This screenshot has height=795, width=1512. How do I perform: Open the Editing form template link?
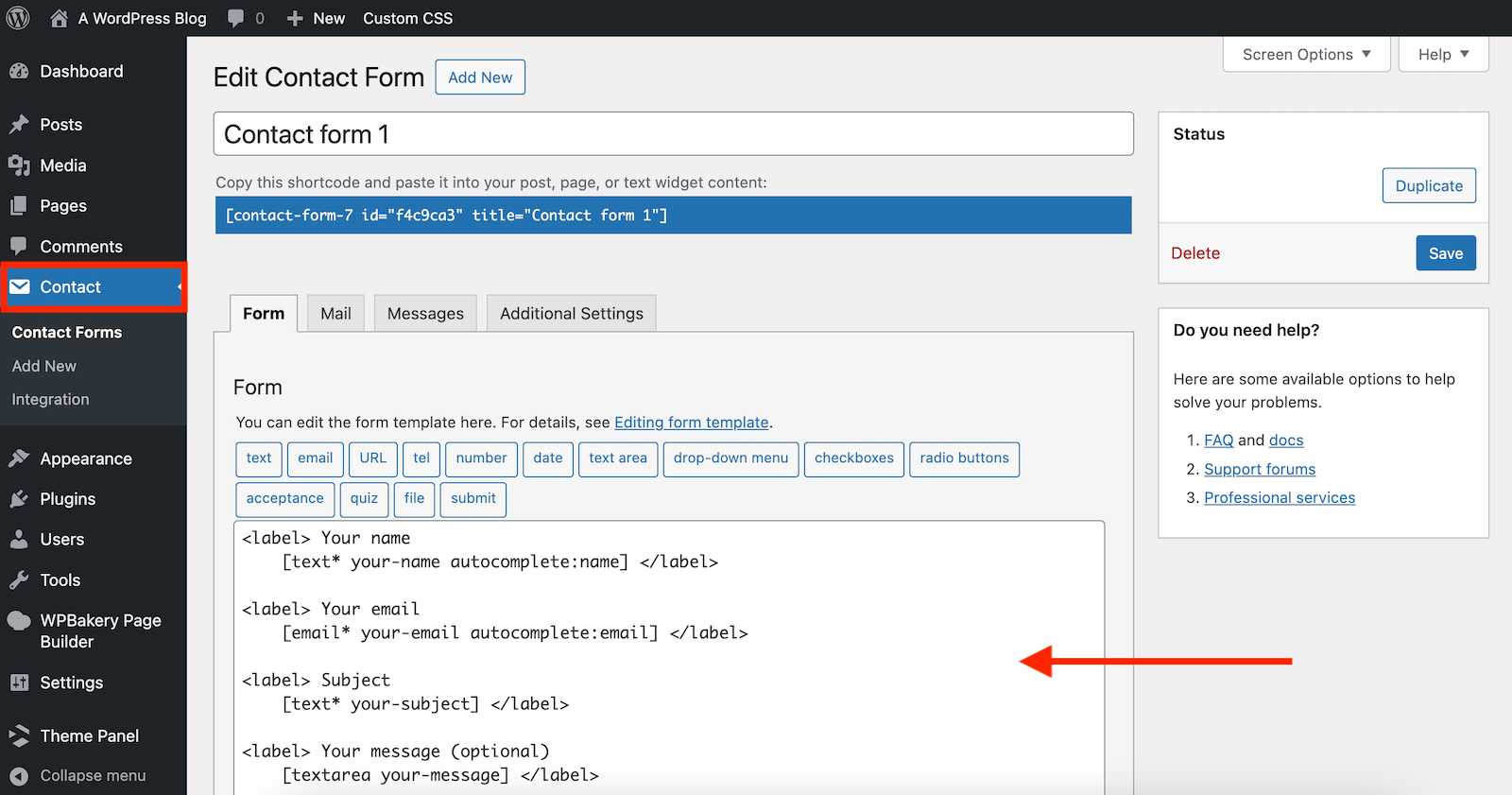pyautogui.click(x=692, y=423)
